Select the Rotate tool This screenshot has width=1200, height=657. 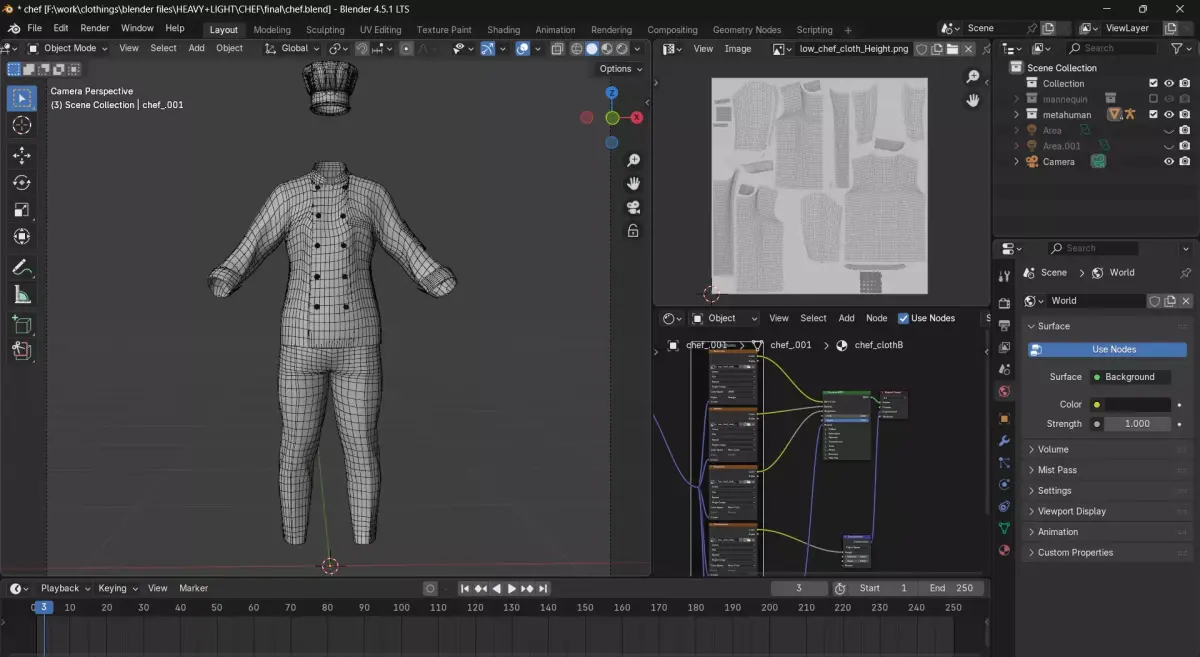(22, 182)
